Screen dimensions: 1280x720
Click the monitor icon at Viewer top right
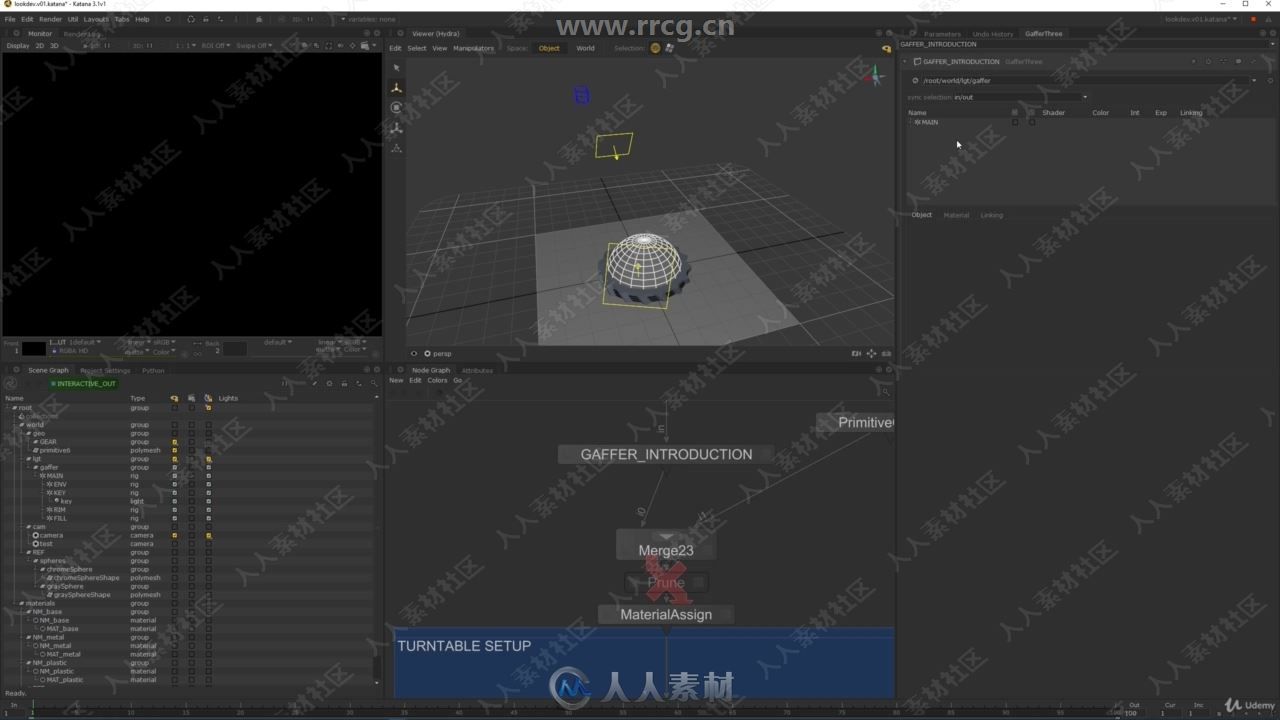pos(886,48)
